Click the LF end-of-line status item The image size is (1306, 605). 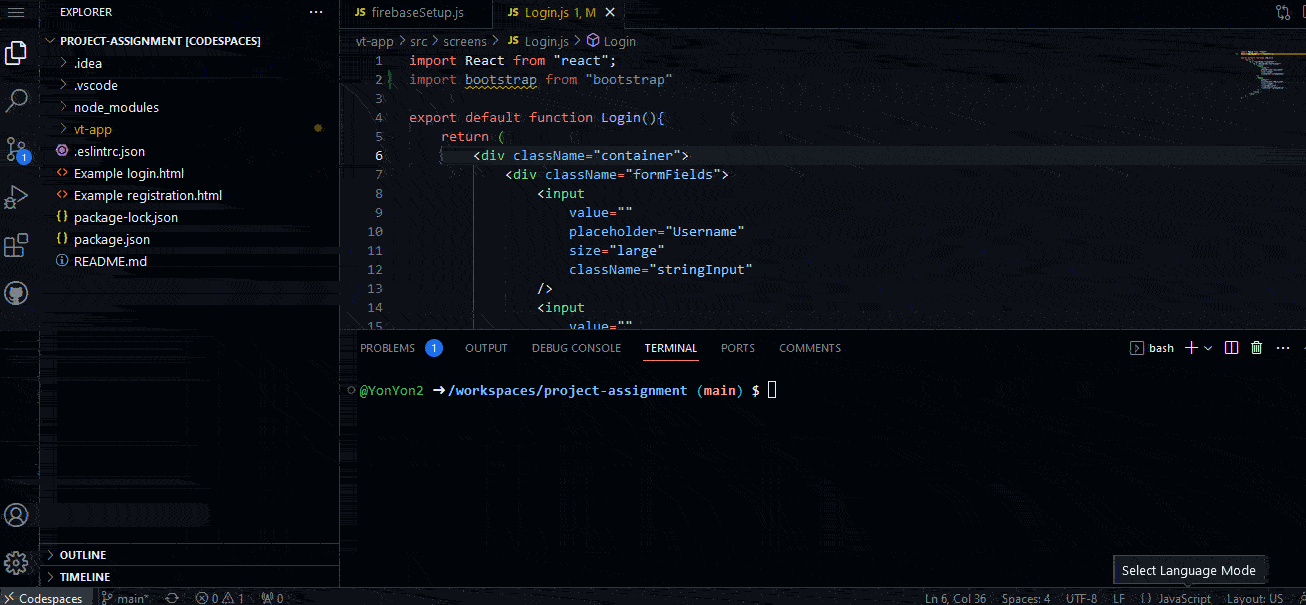click(x=1118, y=598)
